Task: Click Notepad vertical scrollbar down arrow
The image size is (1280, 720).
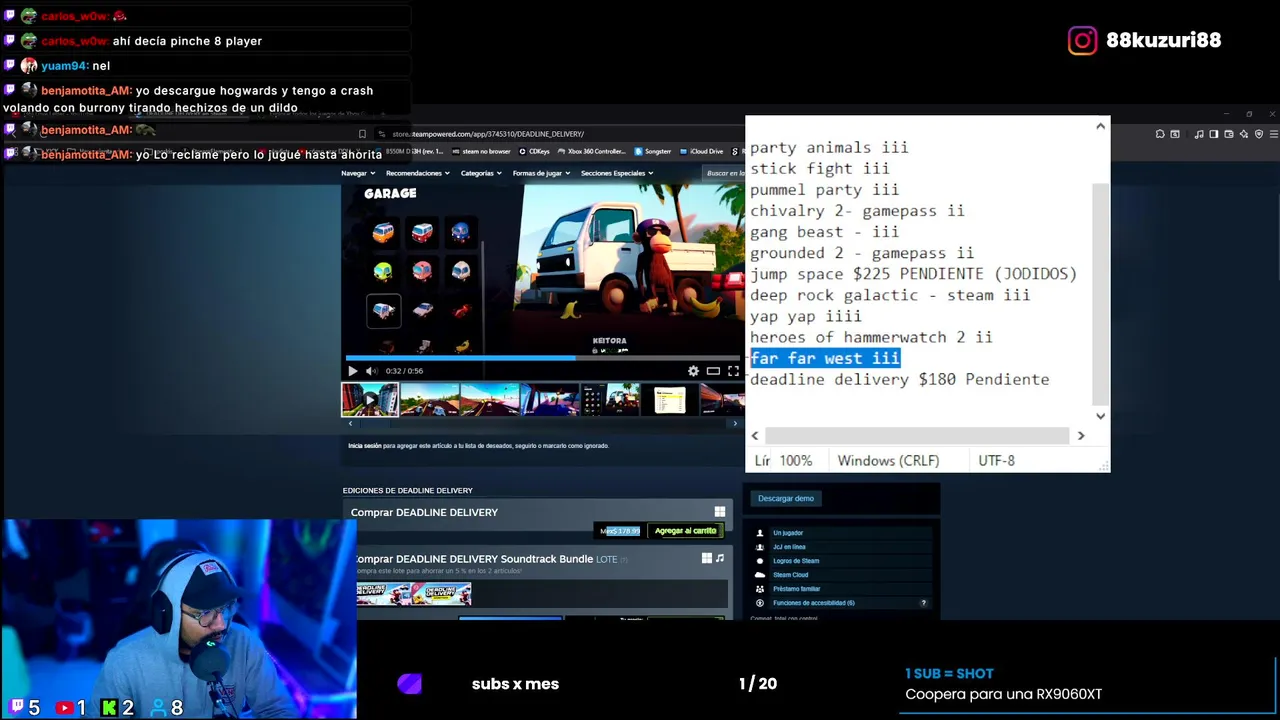Action: [1101, 416]
